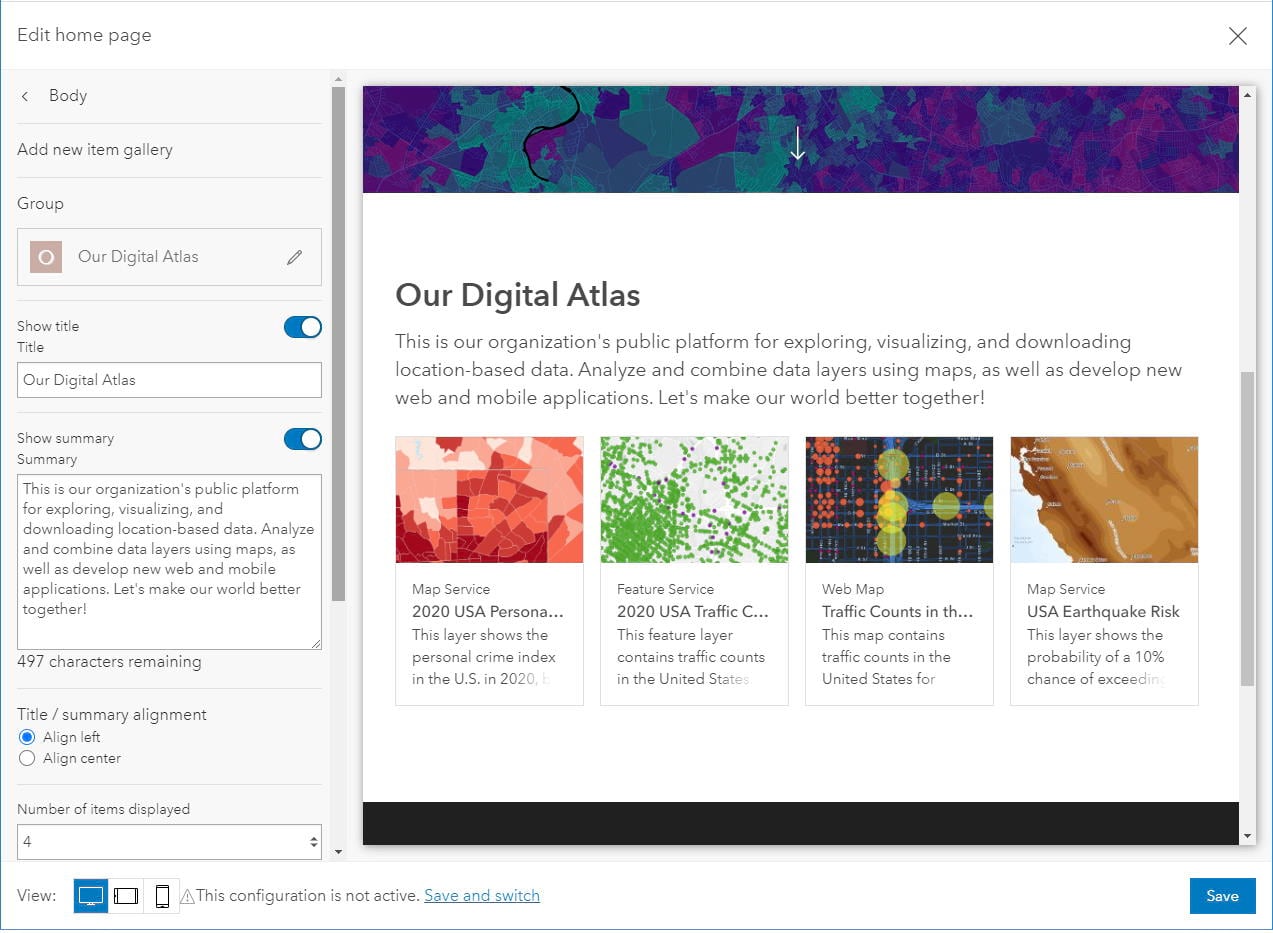Select desktop view icon
The width and height of the screenshot is (1273, 933).
91,896
